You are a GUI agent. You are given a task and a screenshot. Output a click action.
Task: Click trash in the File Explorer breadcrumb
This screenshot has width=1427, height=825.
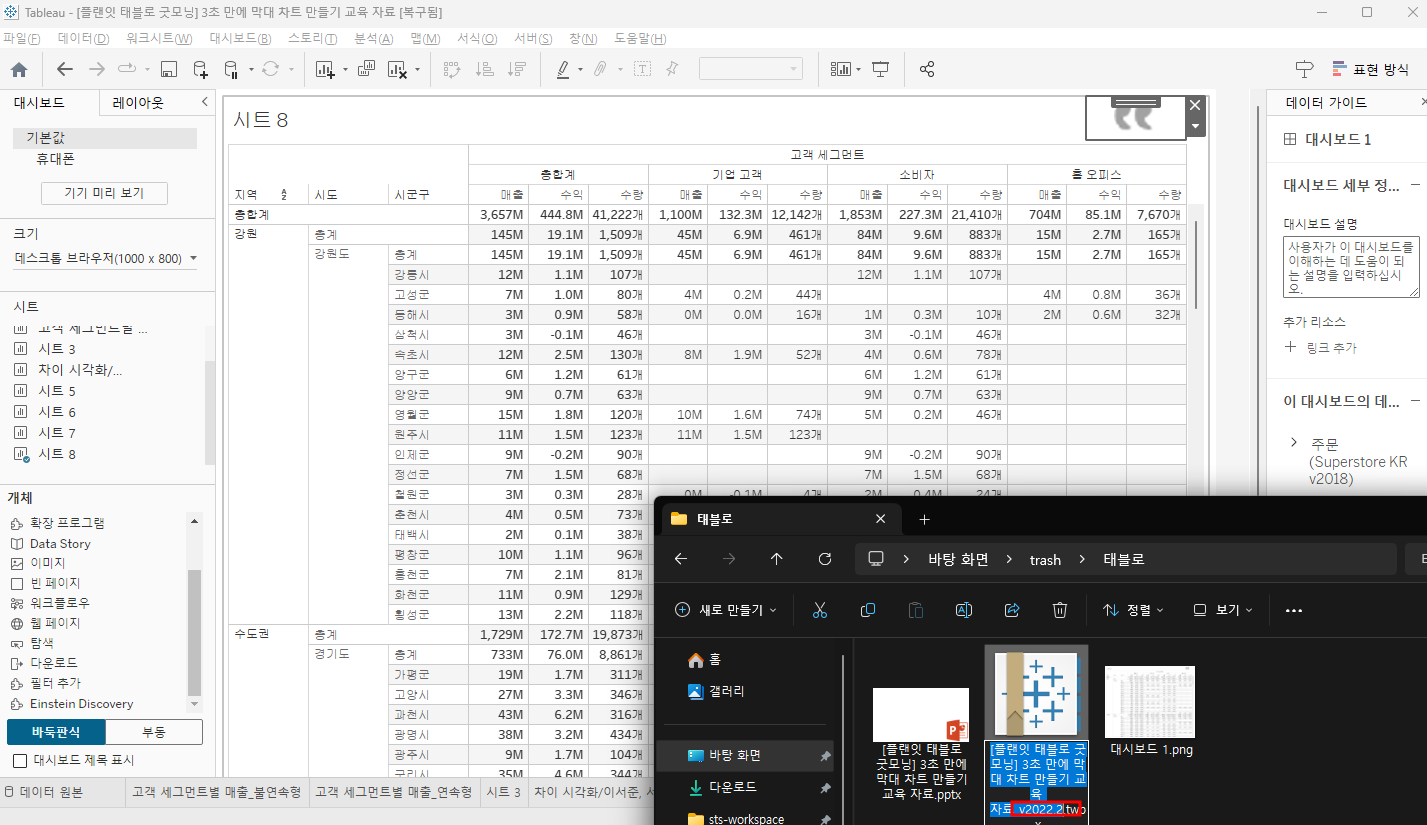coord(1045,559)
